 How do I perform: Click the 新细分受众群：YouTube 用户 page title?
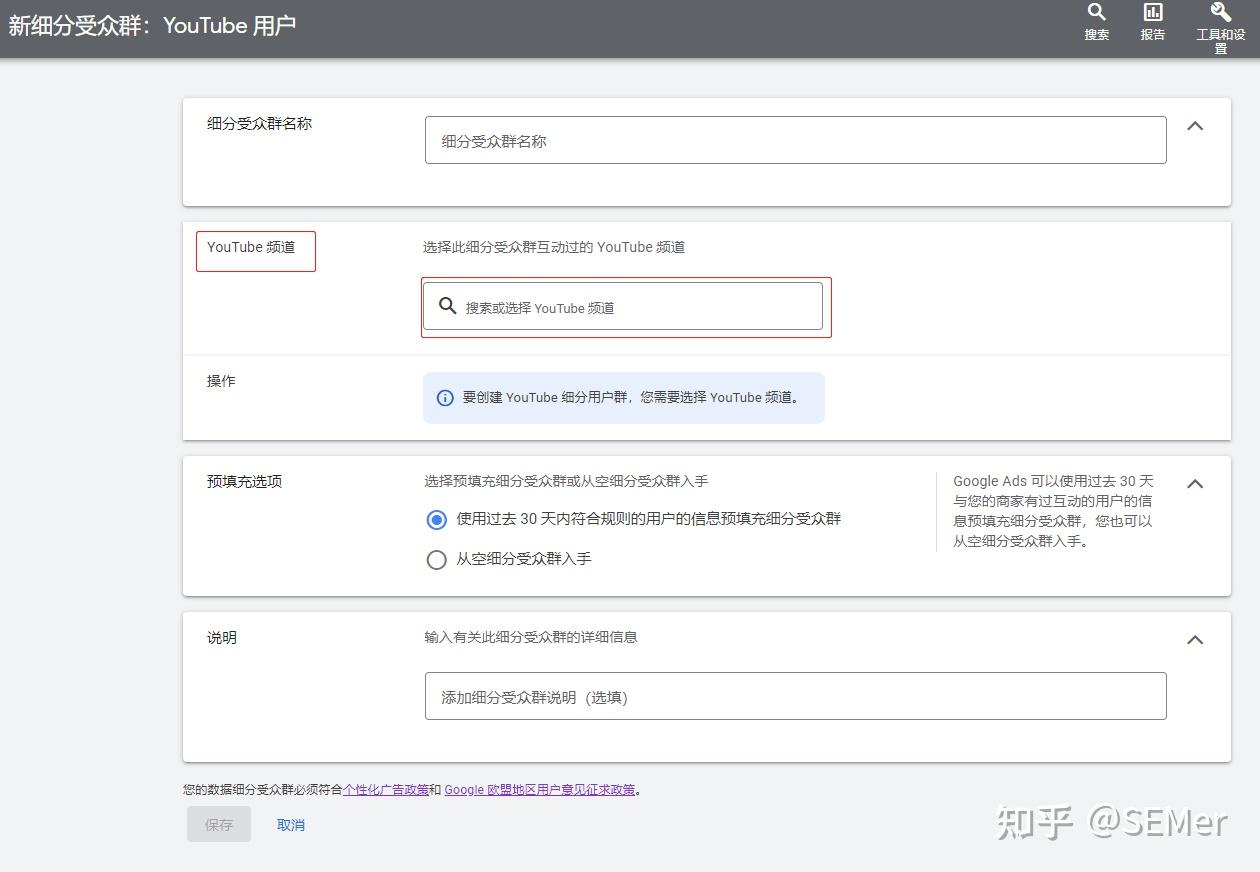[152, 25]
